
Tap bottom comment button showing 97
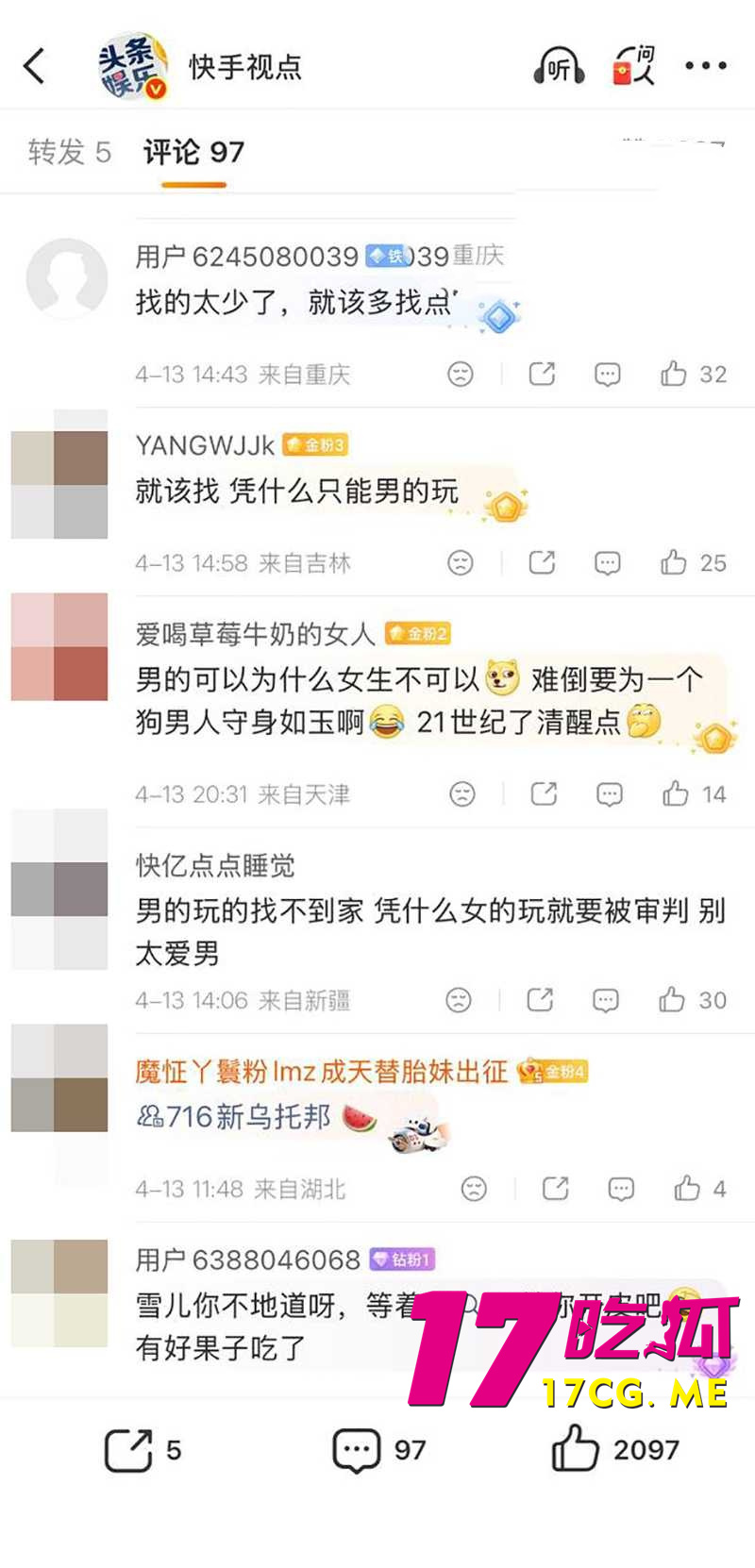pyautogui.click(x=379, y=1450)
